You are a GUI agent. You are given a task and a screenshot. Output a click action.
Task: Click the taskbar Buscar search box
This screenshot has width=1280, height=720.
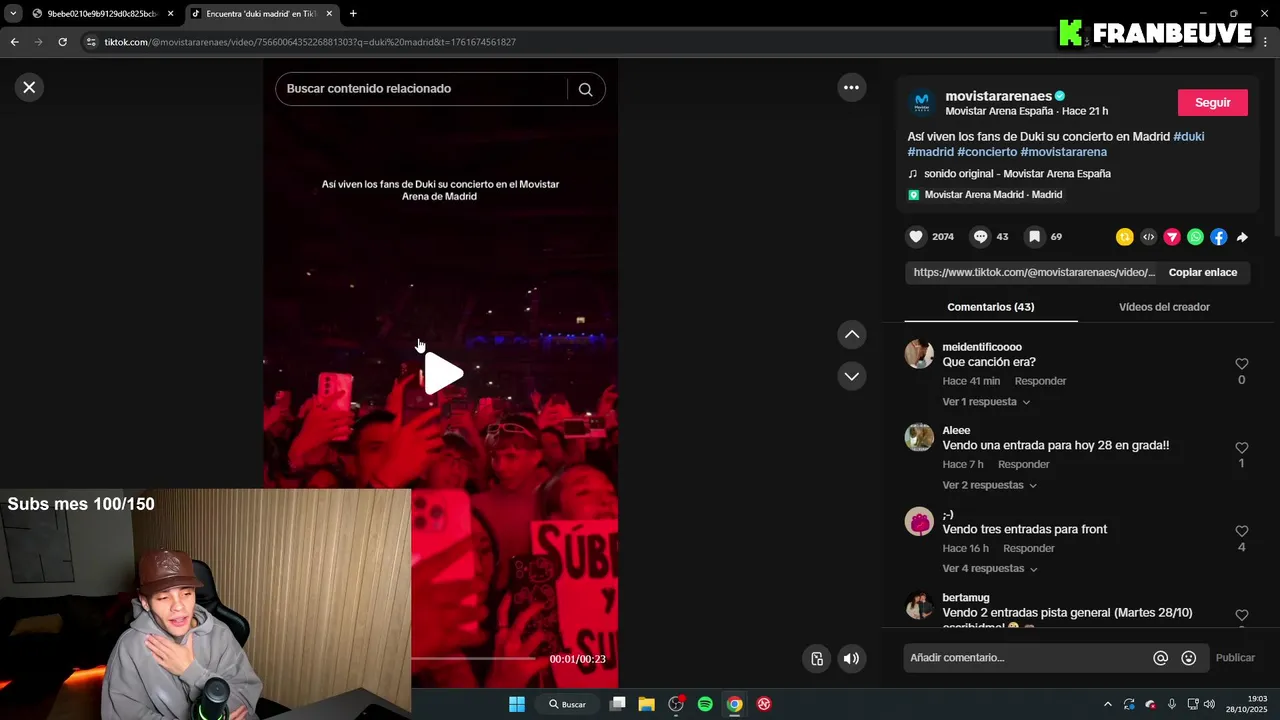click(567, 704)
